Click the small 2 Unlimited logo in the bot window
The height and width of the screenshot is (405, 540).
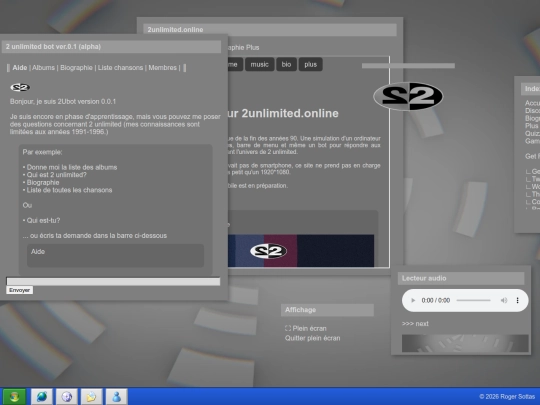pos(20,87)
